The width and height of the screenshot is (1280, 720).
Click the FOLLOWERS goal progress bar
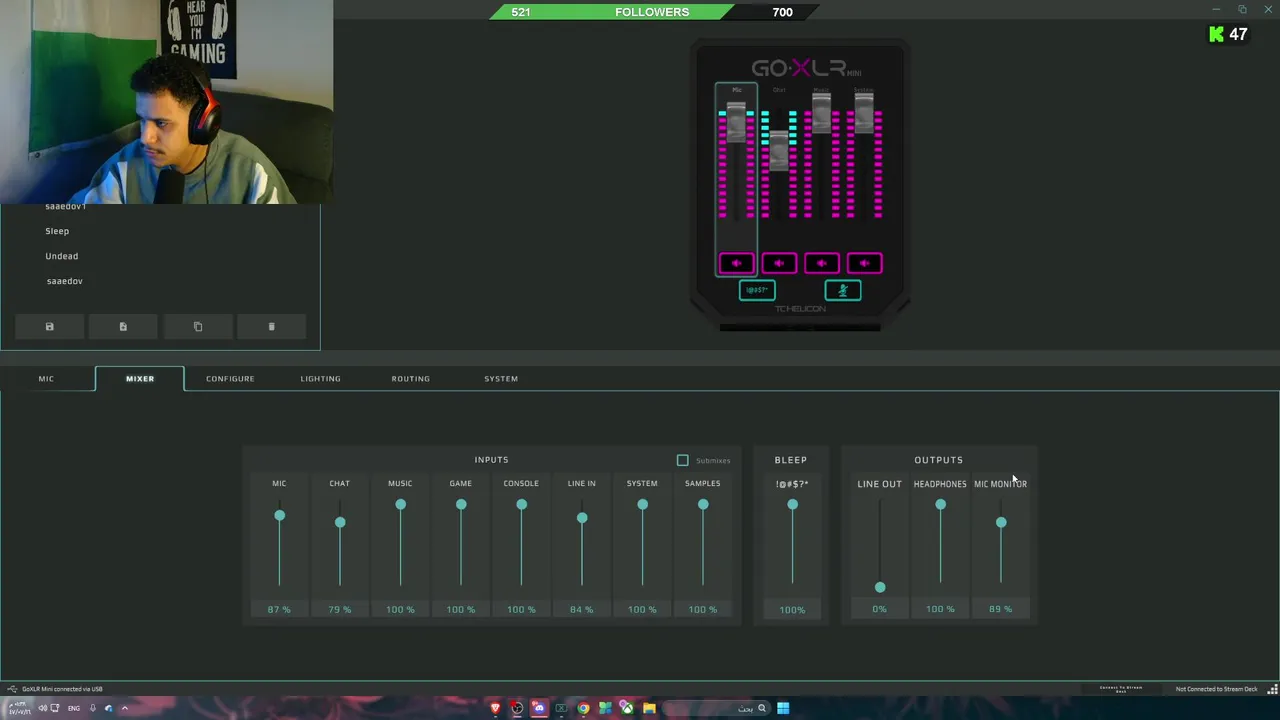(x=652, y=12)
